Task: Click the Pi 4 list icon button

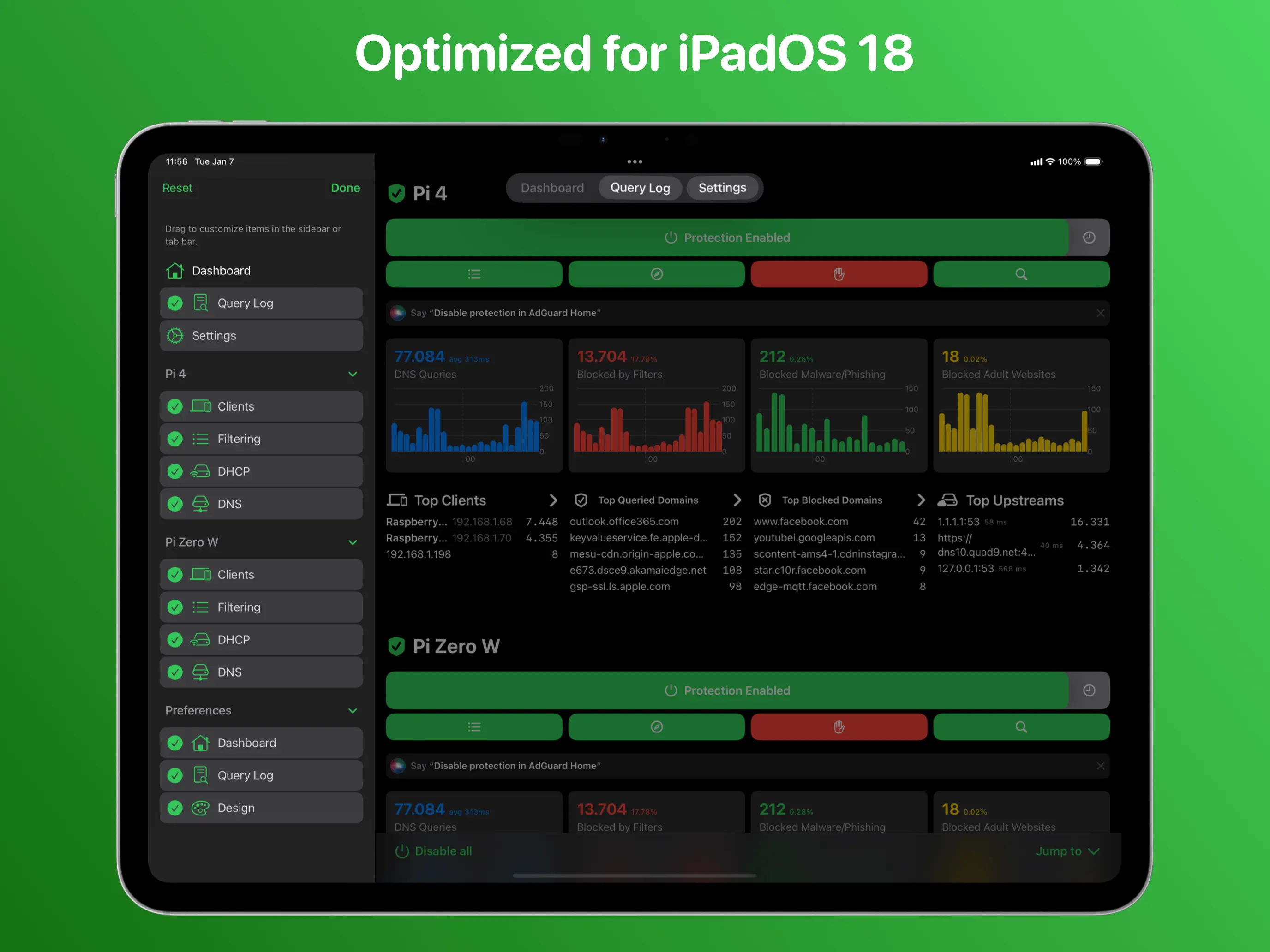Action: 473,274
